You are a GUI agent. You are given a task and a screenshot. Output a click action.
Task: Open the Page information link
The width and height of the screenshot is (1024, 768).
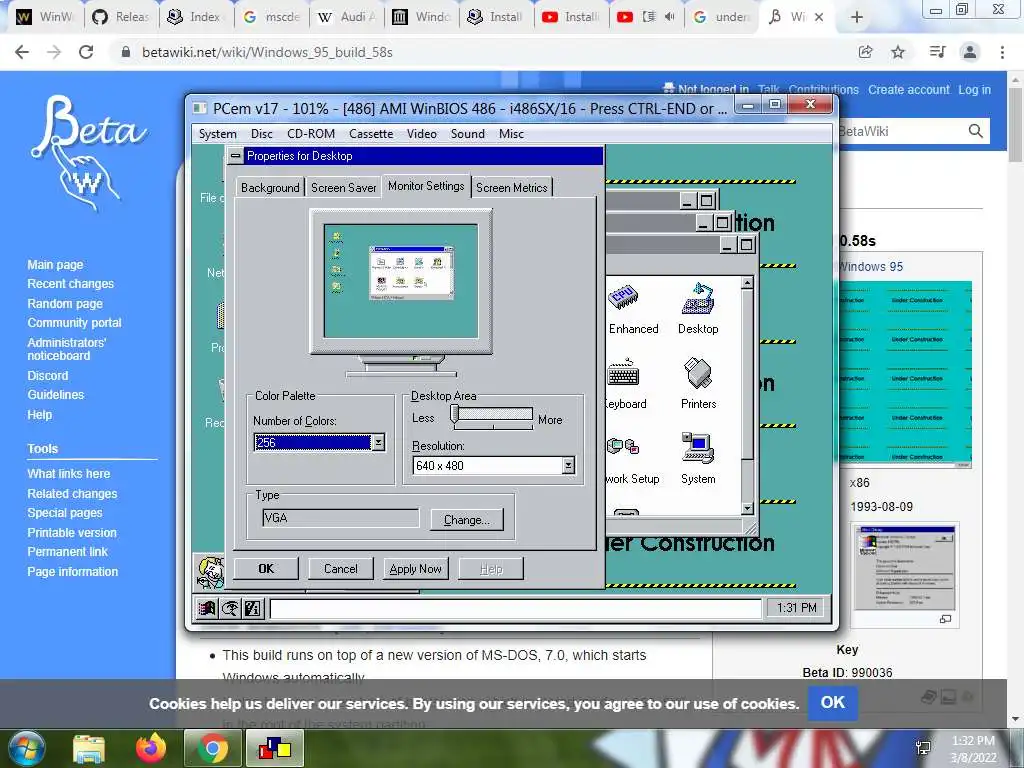72,571
